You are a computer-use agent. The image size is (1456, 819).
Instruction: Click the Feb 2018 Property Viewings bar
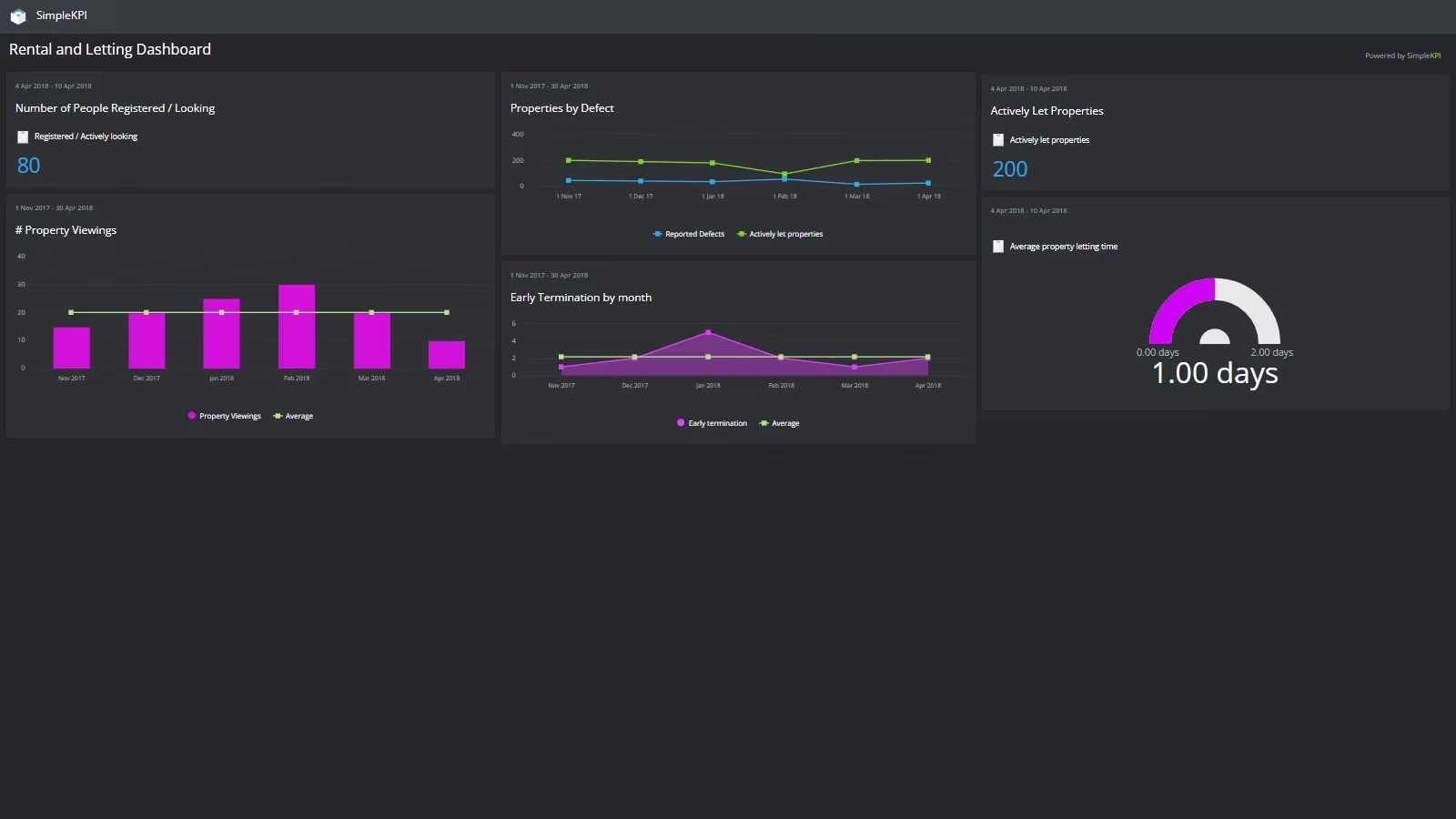pos(297,327)
